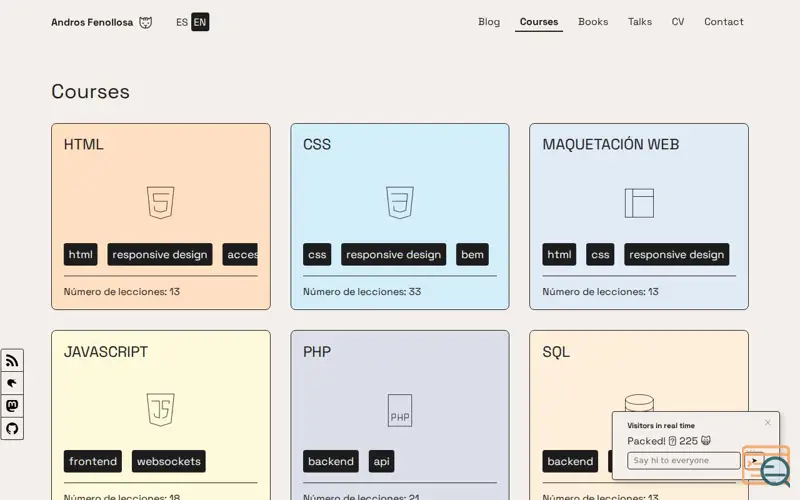Click the JS shield icon
This screenshot has height=500, width=800.
[x=161, y=409]
